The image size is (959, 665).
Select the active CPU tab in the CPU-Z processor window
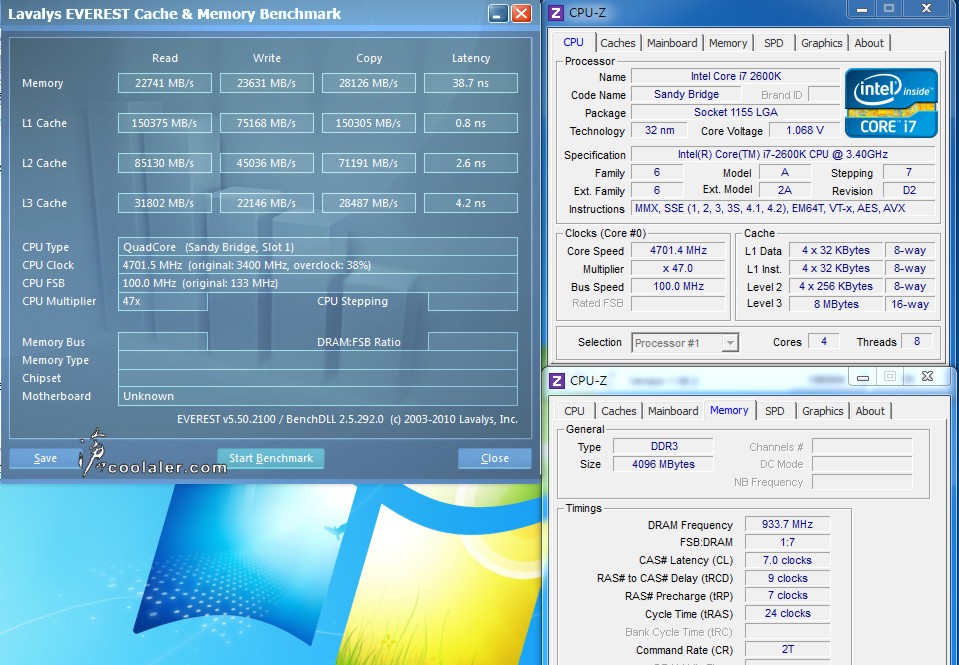(573, 42)
